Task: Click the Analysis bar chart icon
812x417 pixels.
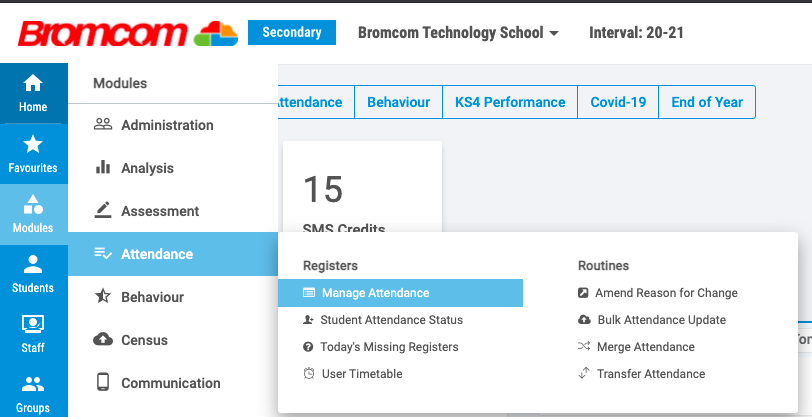Action: [x=103, y=167]
